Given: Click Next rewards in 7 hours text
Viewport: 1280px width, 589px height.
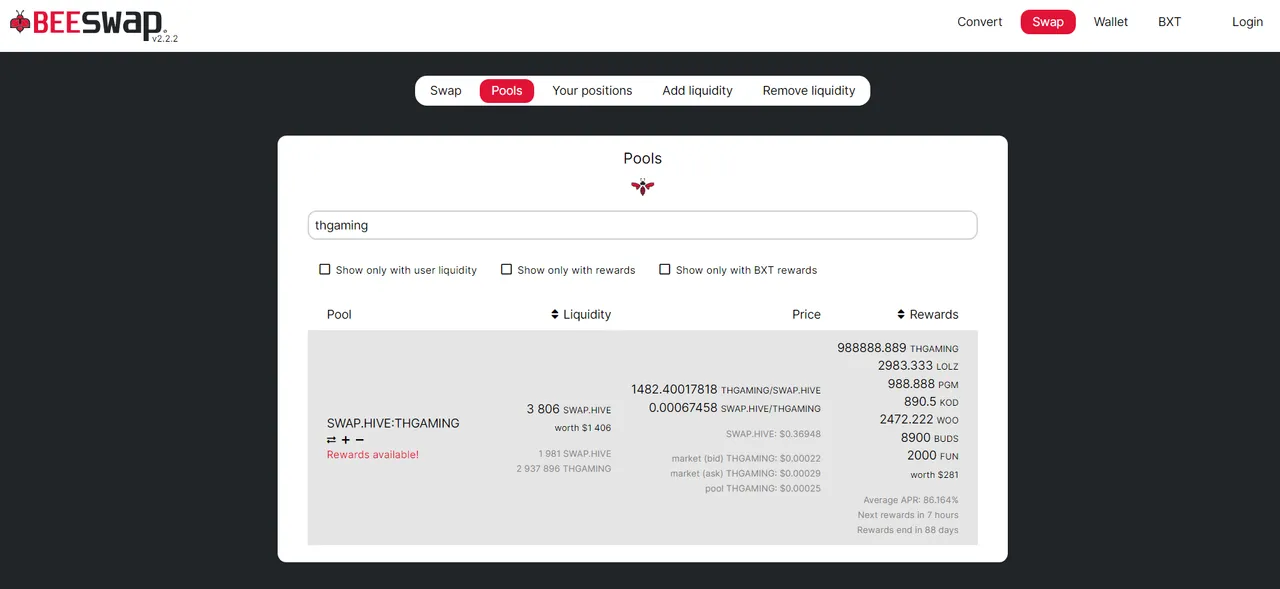Looking at the screenshot, I should click(908, 515).
